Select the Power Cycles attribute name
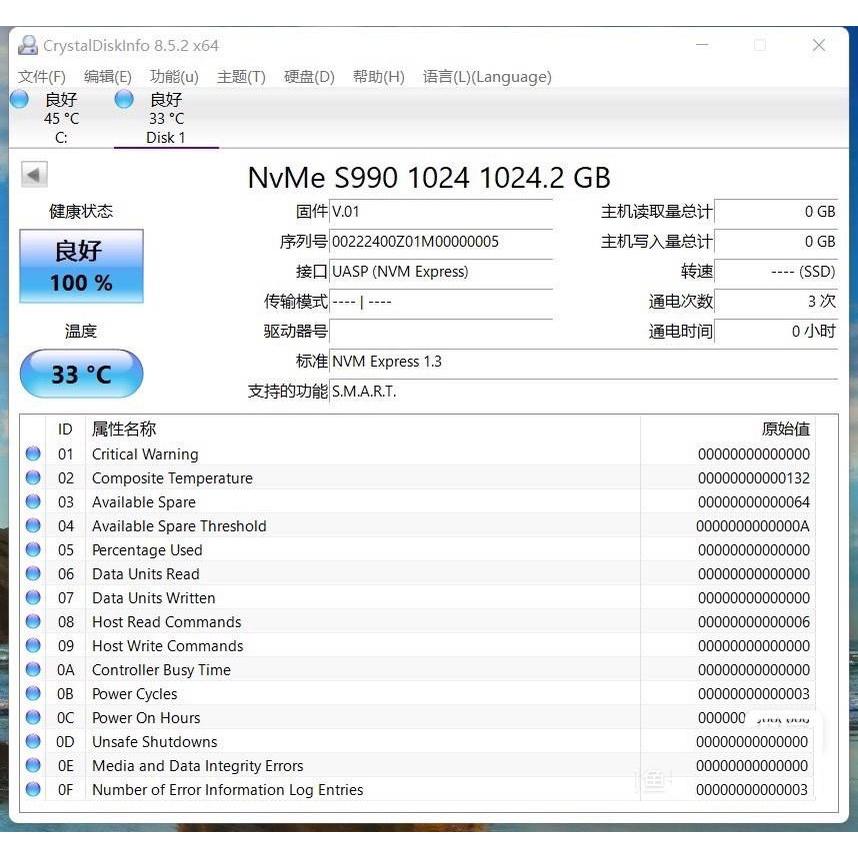Image resolution: width=858 pixels, height=858 pixels. tap(135, 694)
